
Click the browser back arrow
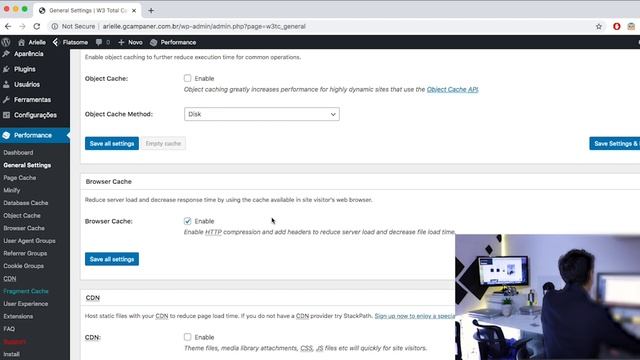[x=8, y=26]
